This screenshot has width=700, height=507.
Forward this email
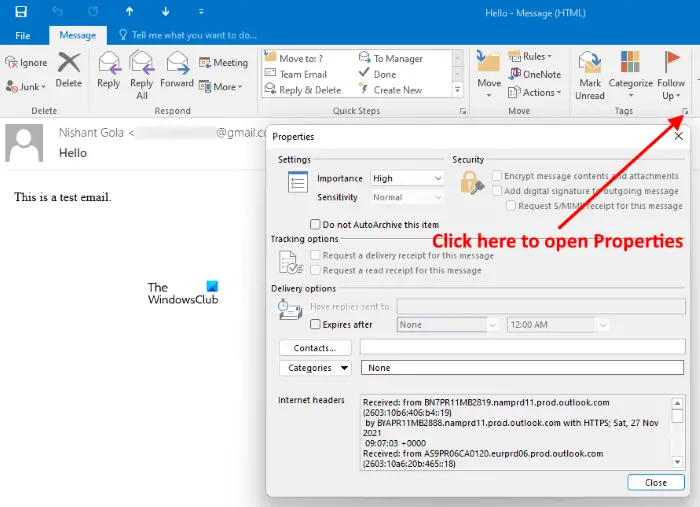pos(177,71)
